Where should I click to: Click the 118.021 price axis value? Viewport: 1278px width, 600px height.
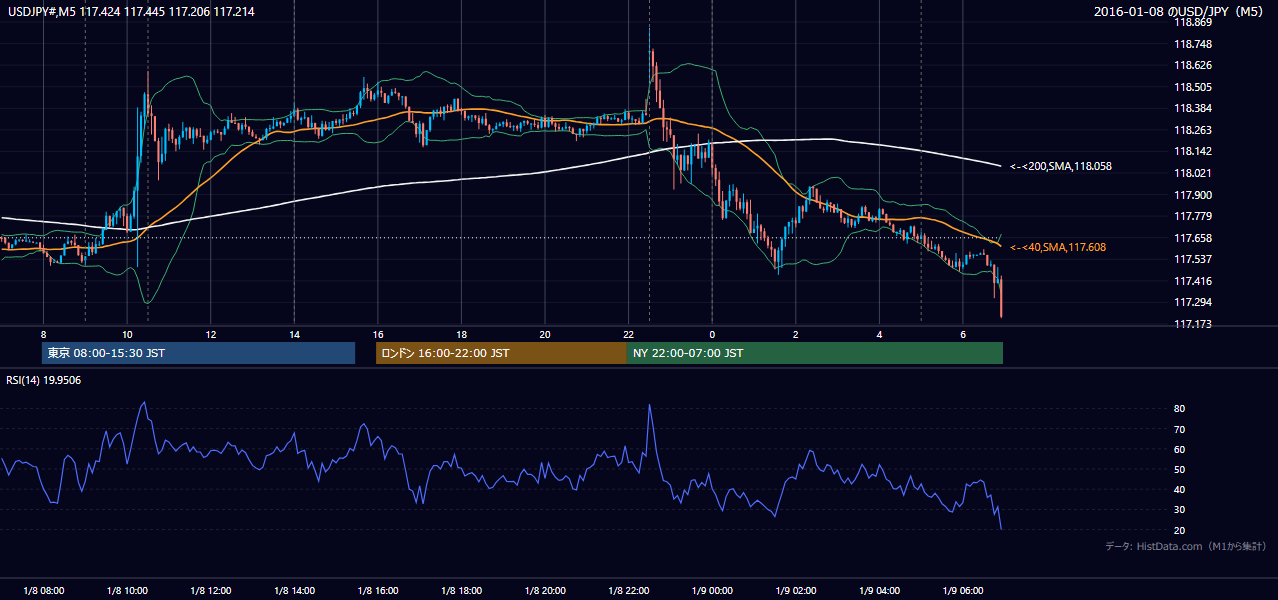point(1193,173)
